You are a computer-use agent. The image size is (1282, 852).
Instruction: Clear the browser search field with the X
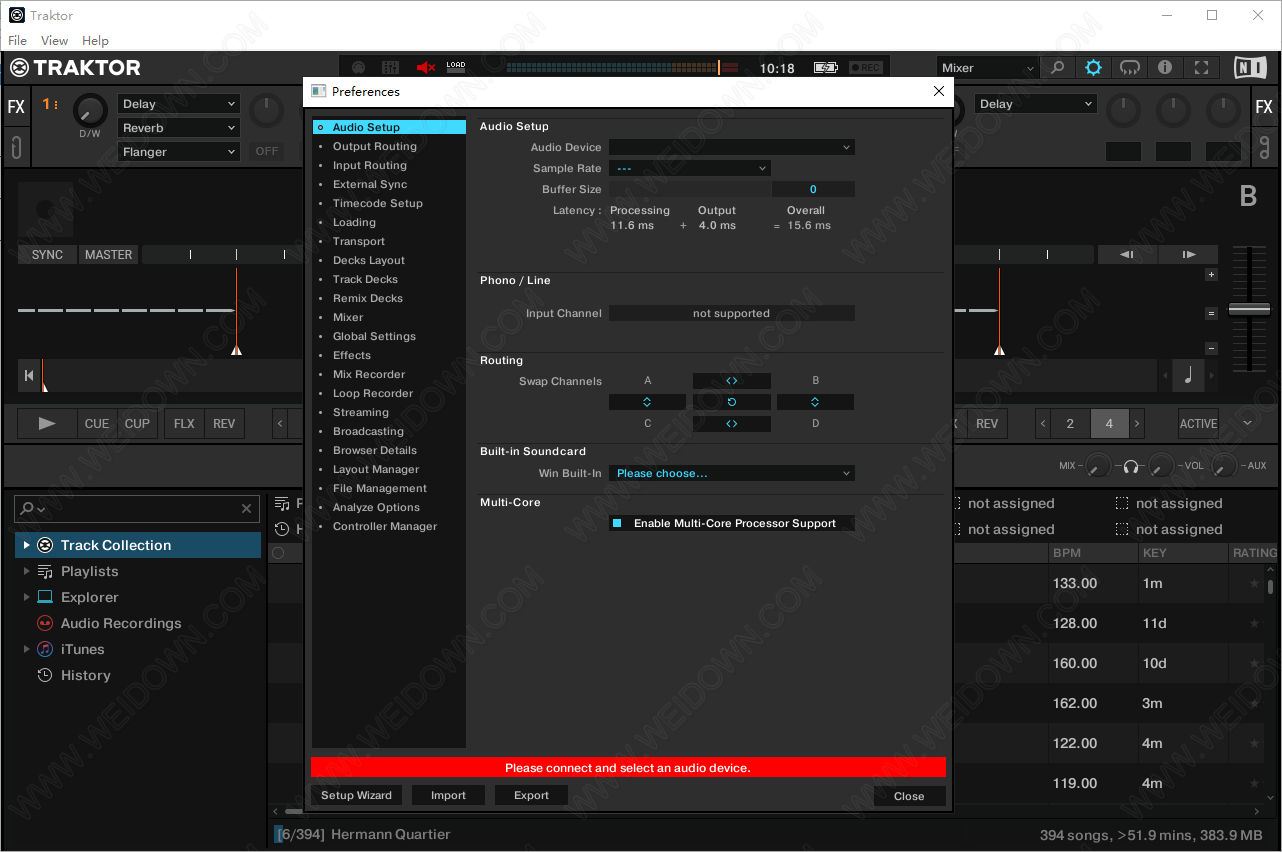tap(247, 509)
